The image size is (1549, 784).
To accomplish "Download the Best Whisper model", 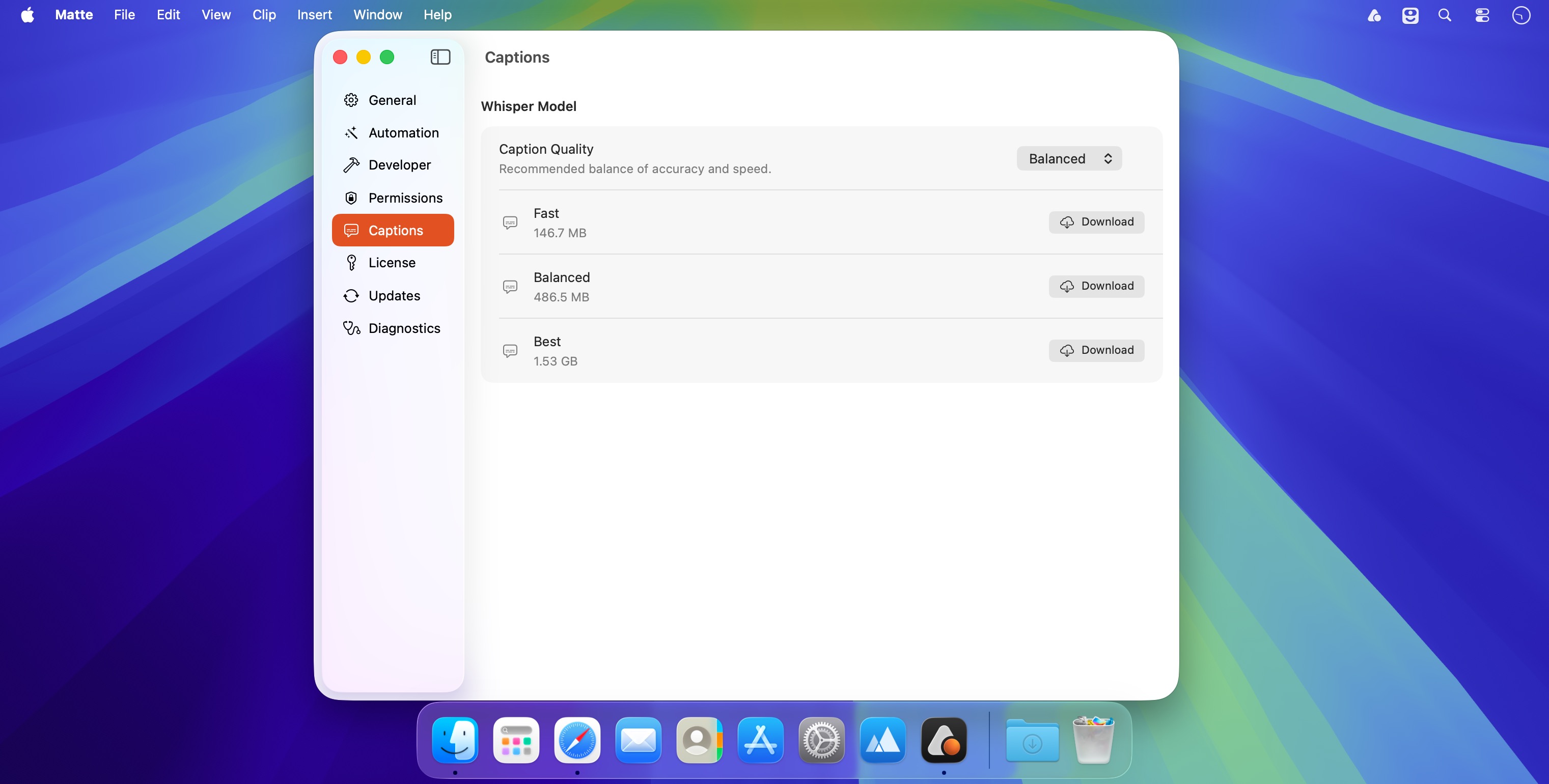I will [x=1096, y=351].
